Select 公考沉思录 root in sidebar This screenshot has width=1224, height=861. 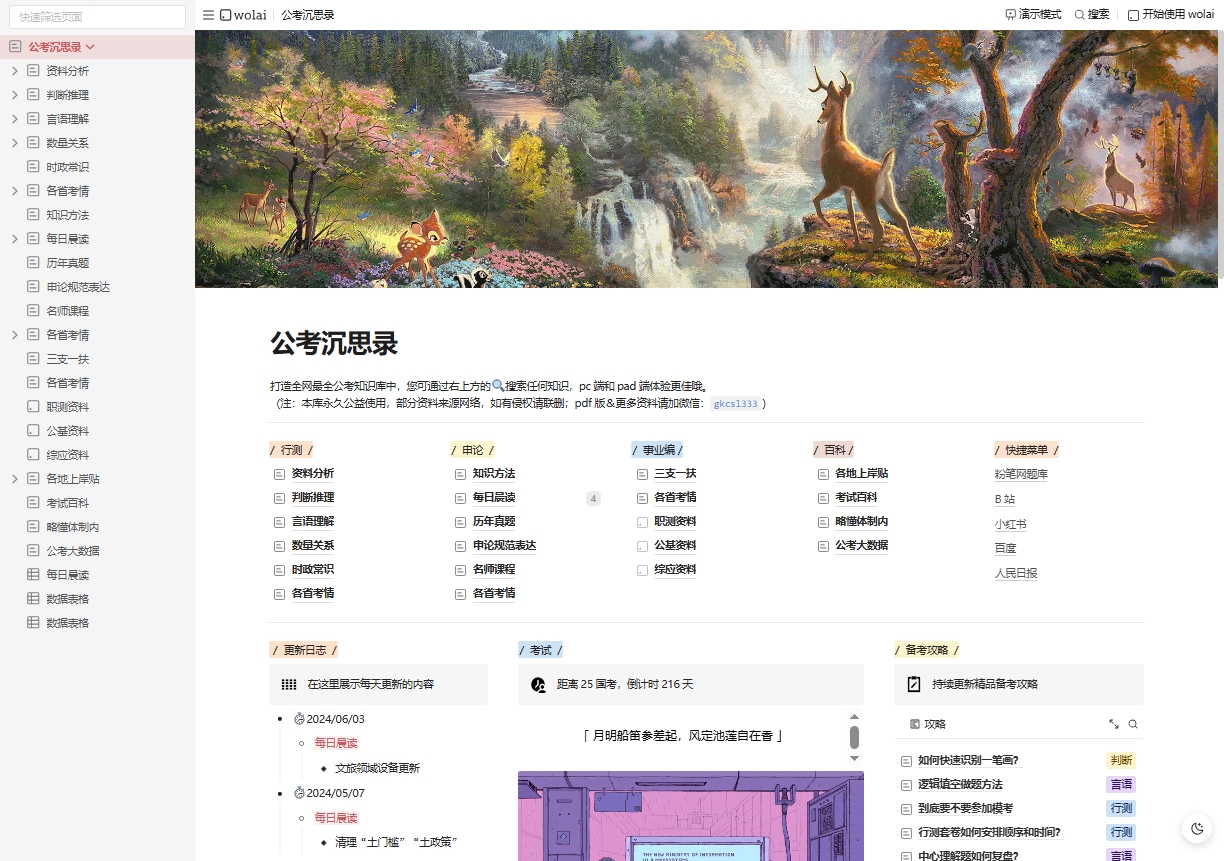tap(54, 47)
